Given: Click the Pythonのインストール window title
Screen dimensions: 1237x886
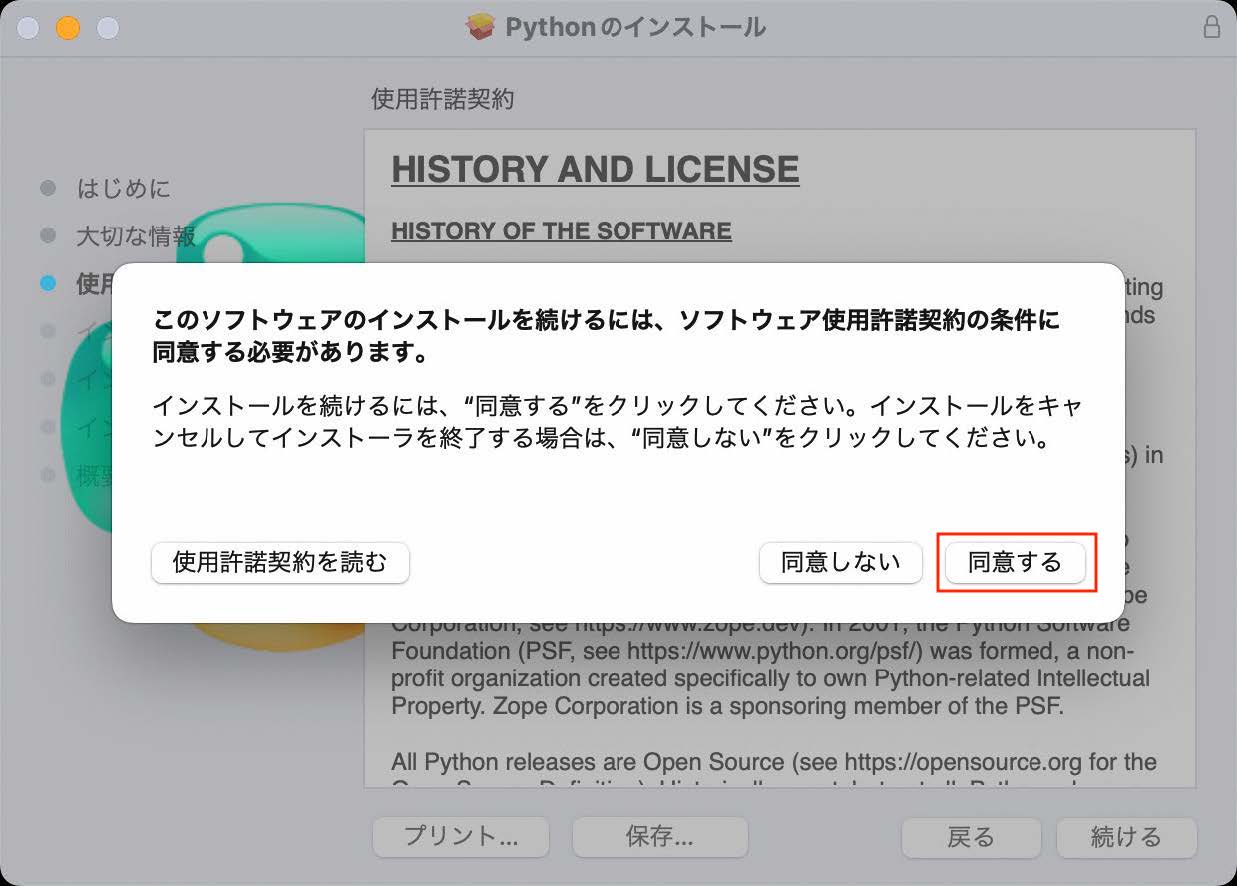Looking at the screenshot, I should coord(635,27).
